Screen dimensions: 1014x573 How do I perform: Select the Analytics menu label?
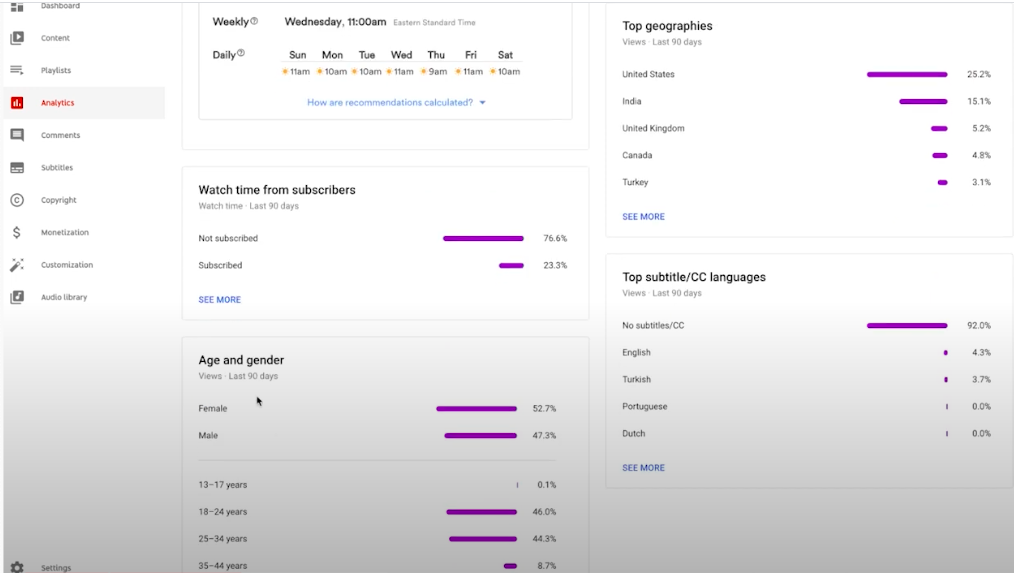tap(57, 103)
